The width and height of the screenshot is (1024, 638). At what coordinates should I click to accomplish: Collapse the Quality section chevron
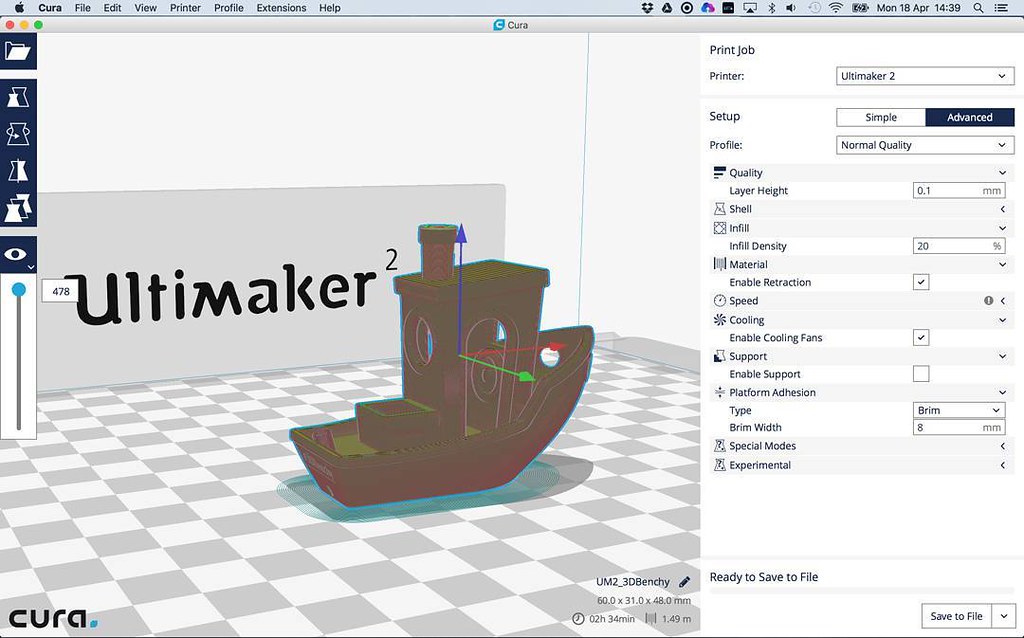pos(1002,172)
